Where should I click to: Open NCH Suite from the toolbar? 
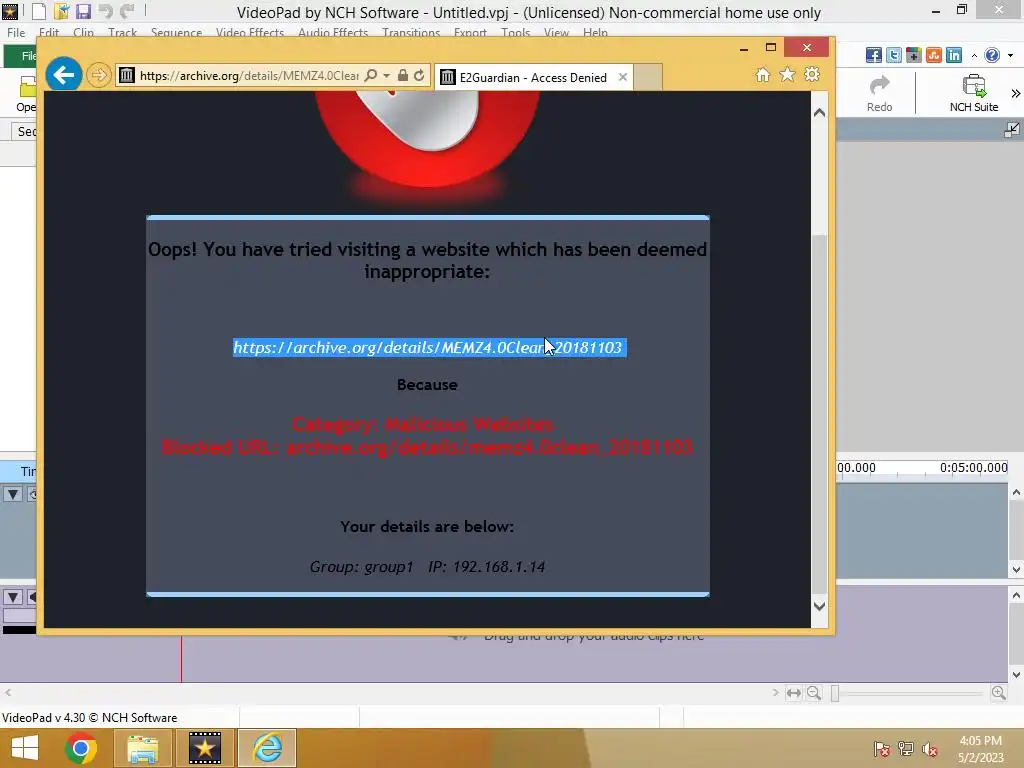click(x=974, y=93)
